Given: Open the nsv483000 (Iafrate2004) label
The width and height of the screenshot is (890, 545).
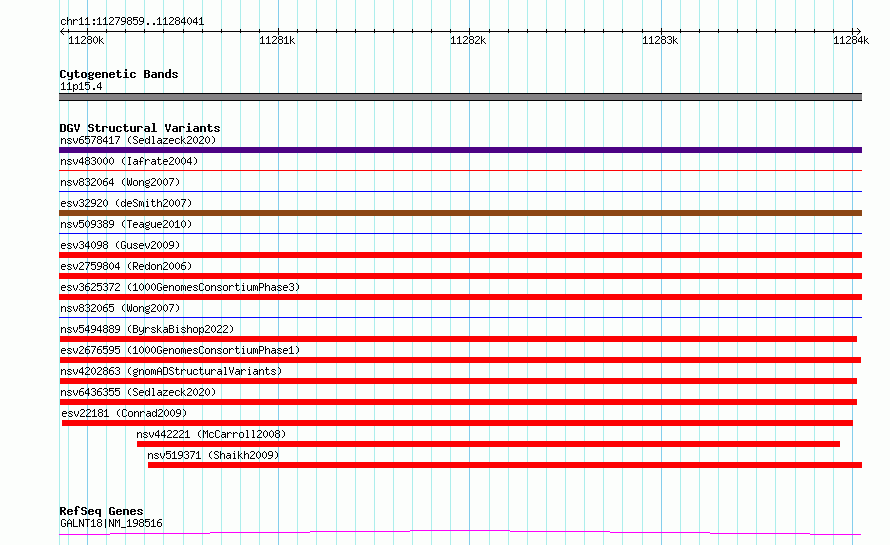Looking at the screenshot, I should [x=129, y=161].
